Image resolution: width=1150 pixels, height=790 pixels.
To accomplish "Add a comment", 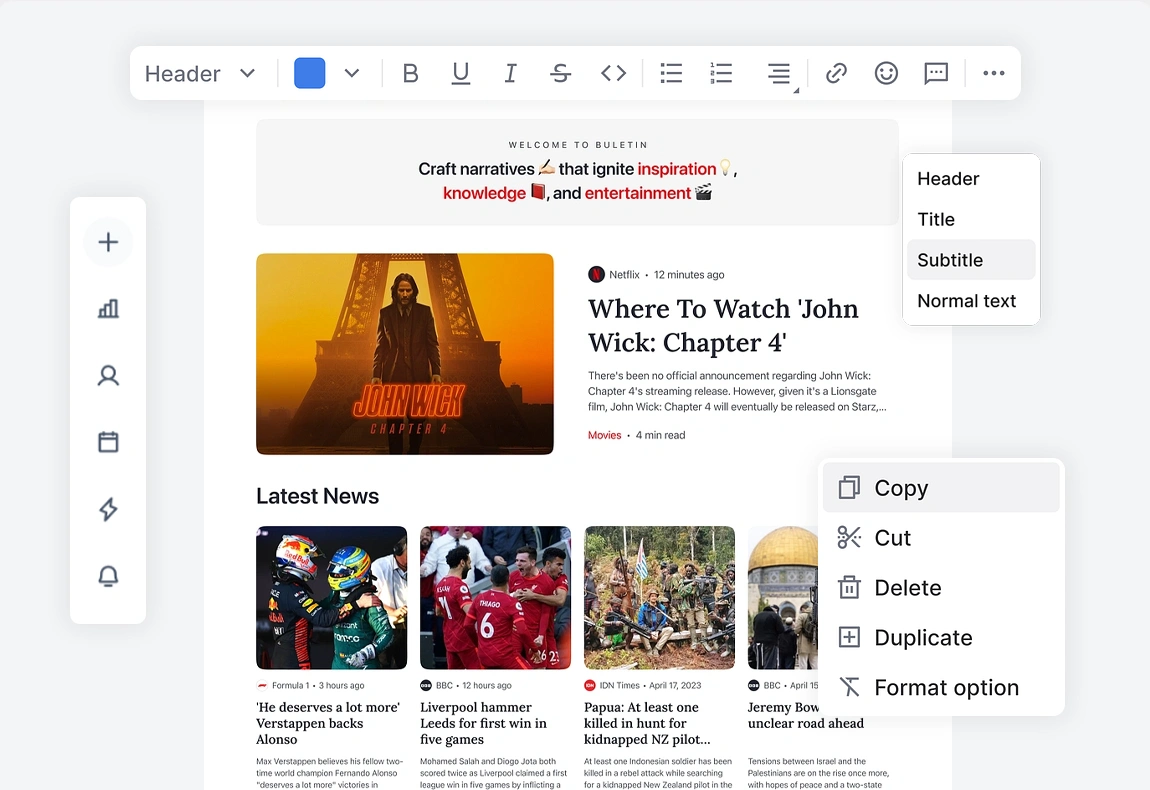I will click(x=936, y=73).
